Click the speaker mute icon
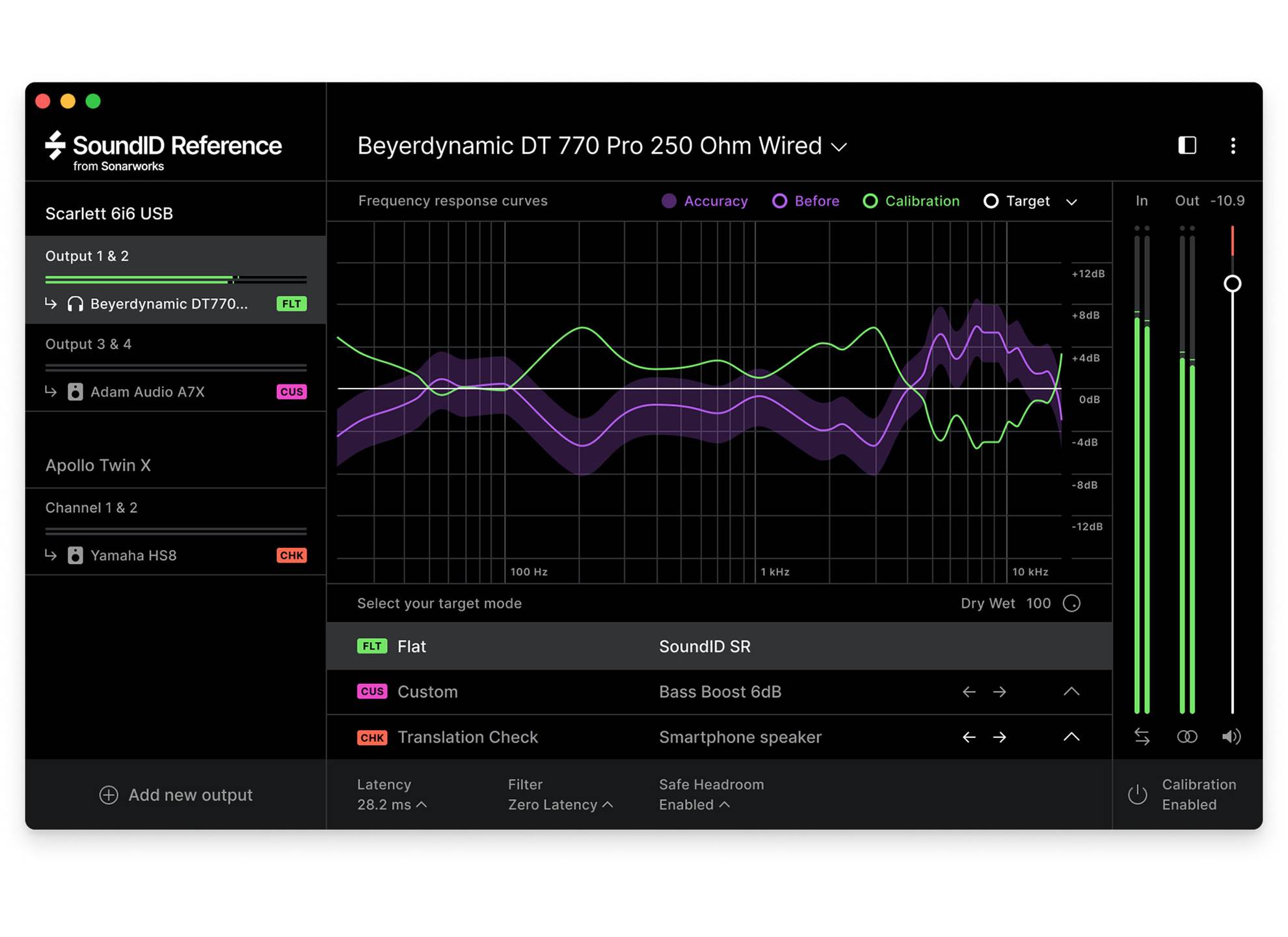This screenshot has height=937, width=1288. click(x=1231, y=737)
